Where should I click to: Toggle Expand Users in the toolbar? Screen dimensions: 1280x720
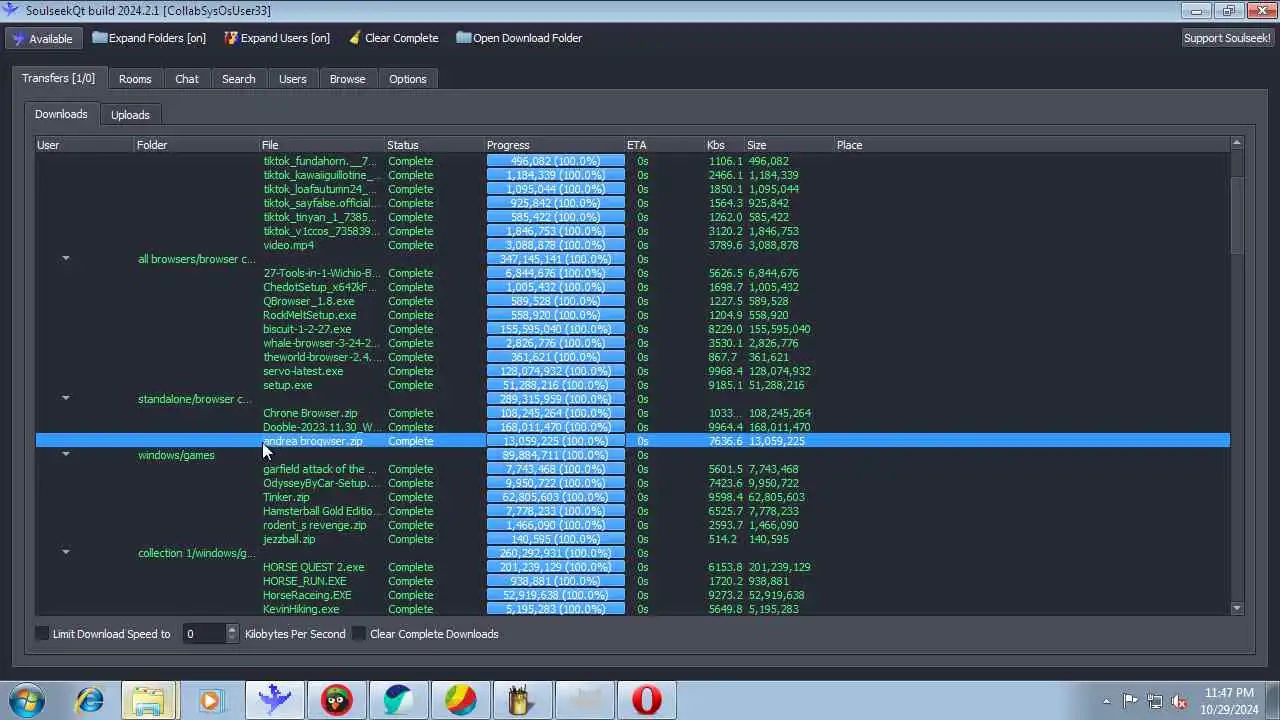(x=277, y=38)
